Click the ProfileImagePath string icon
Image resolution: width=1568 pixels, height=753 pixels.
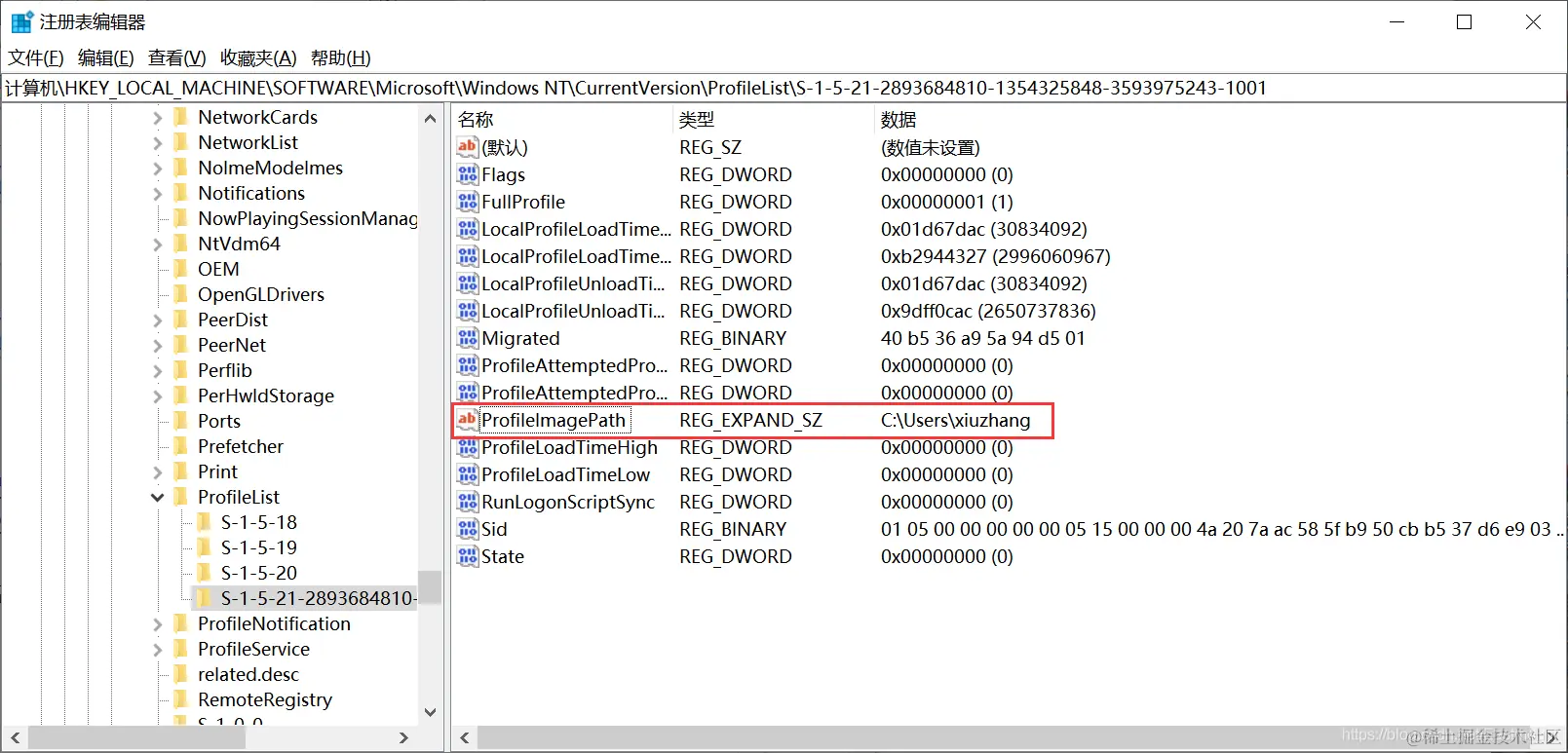coord(468,420)
